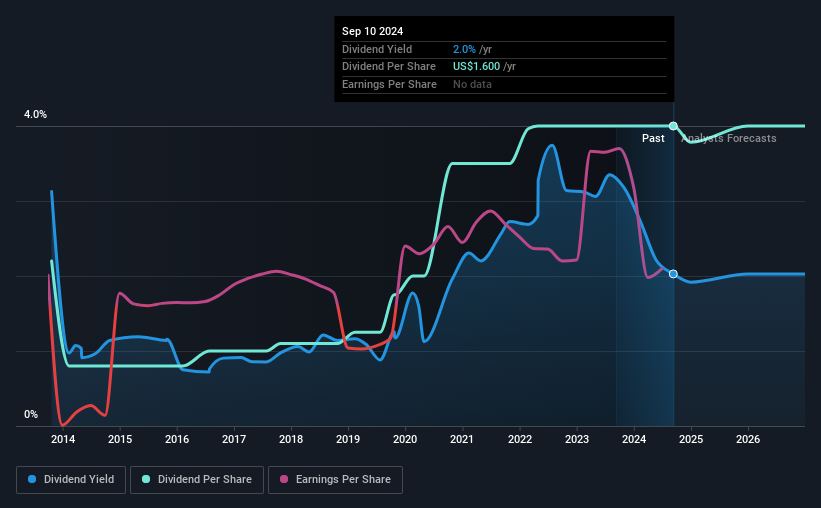The width and height of the screenshot is (821, 508).
Task: Click the Earnings Per Share tooltip row label
Action: [x=390, y=84]
